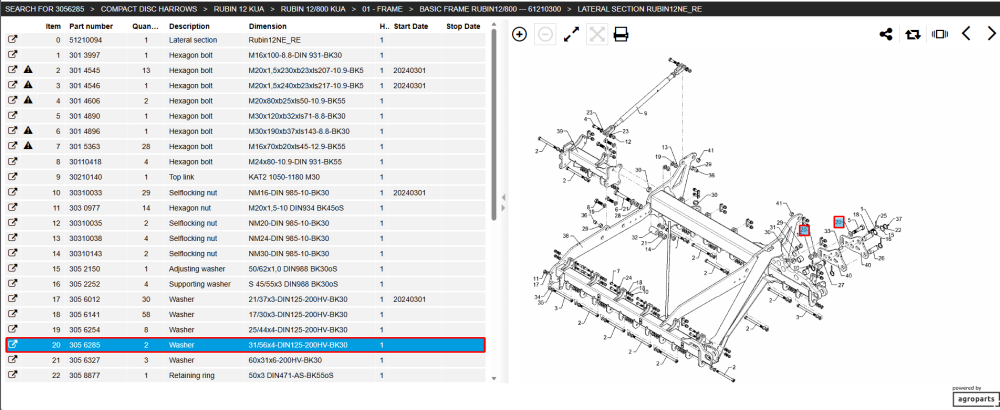The height and width of the screenshot is (410, 1000).
Task: Expand diagram with the diagonal arrows icon
Action: (571, 34)
